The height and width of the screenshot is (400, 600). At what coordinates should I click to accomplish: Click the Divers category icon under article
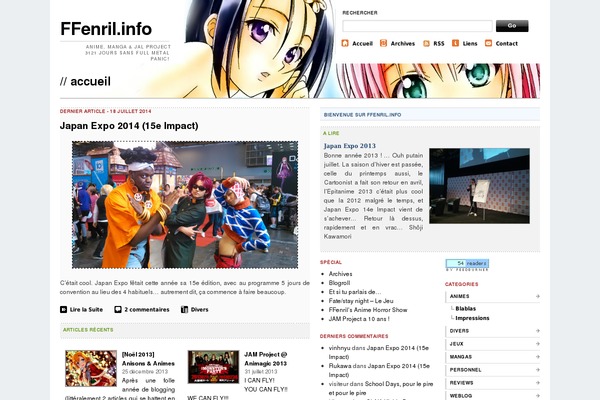184,309
